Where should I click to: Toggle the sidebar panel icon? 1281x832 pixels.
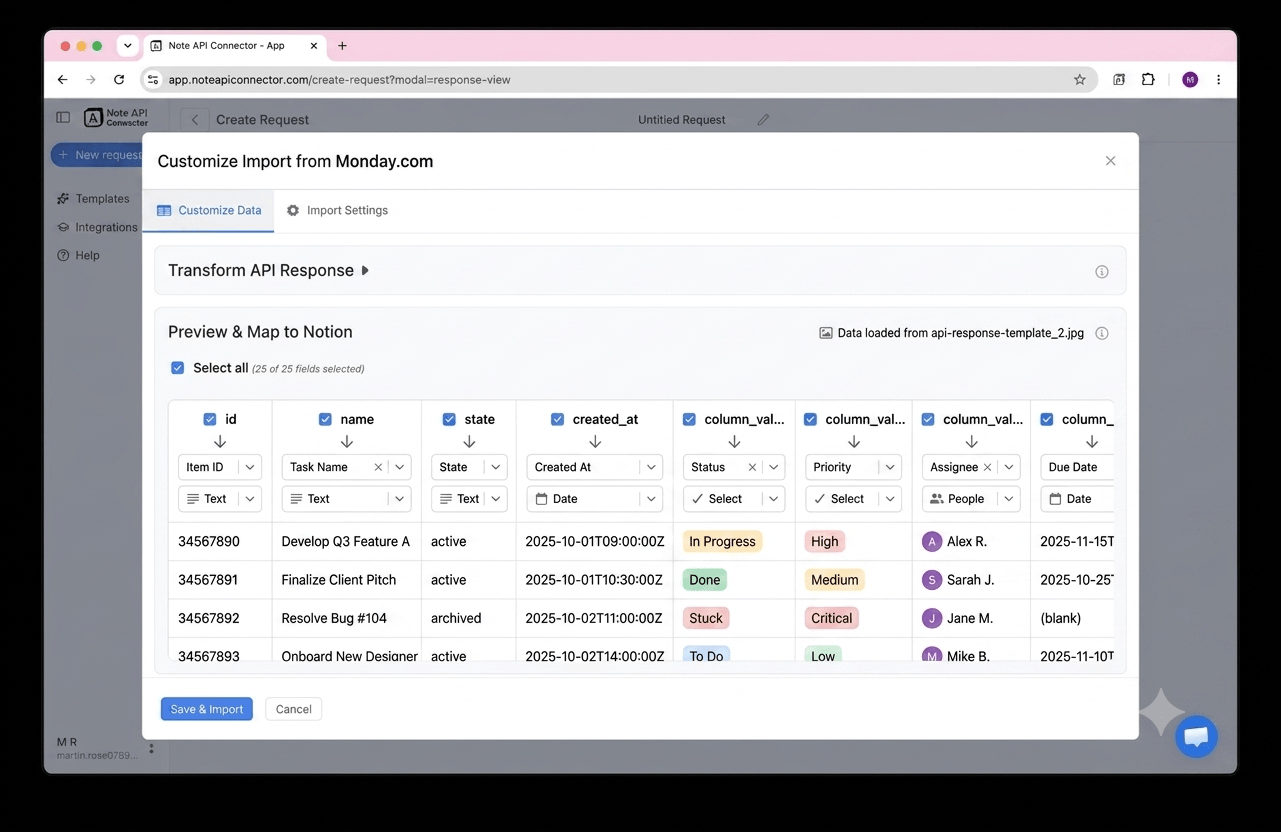coord(63,117)
